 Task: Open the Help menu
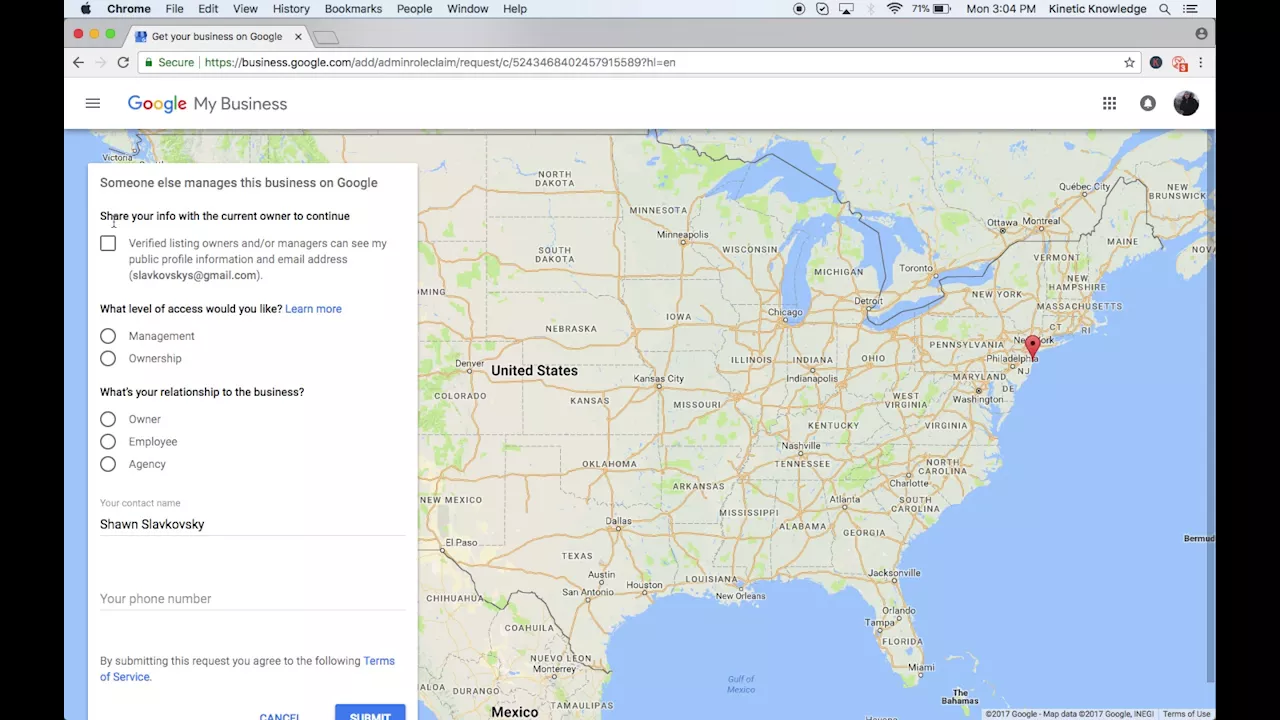[515, 9]
